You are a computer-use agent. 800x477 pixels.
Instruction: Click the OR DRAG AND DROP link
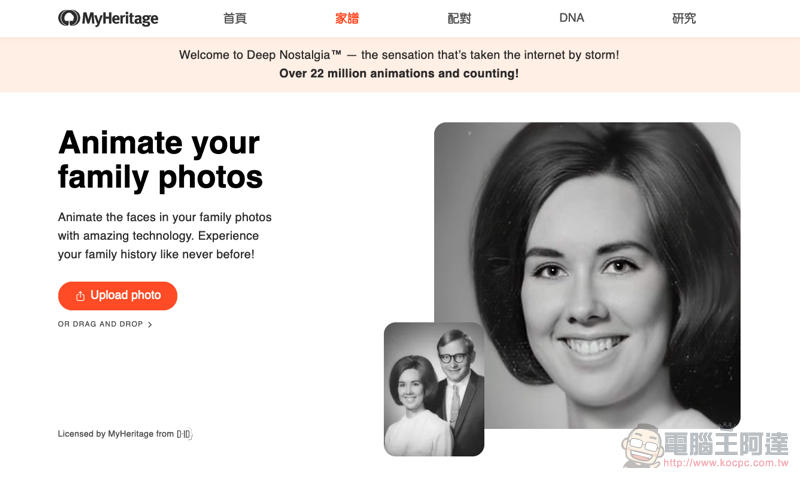coord(101,324)
